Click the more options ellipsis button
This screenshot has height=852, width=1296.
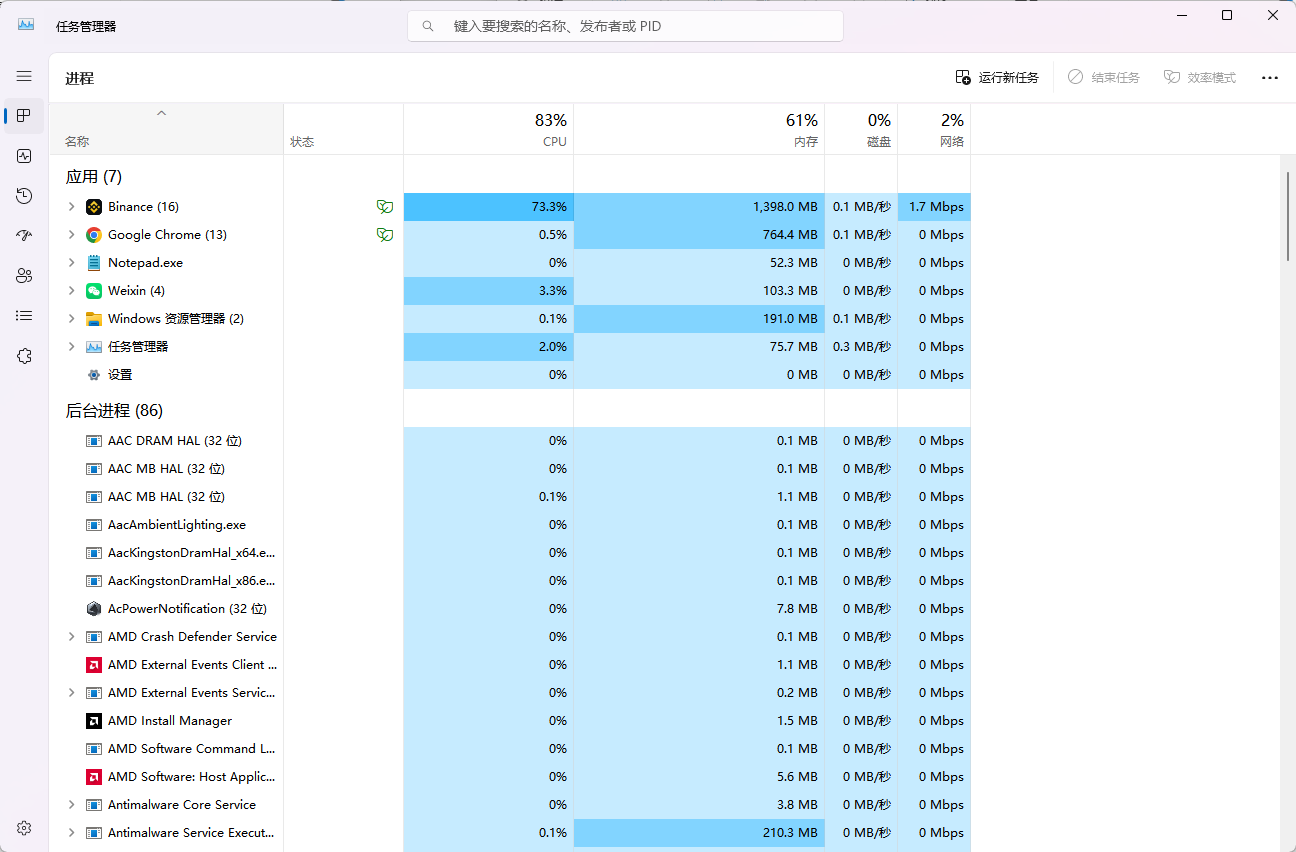[1269, 78]
